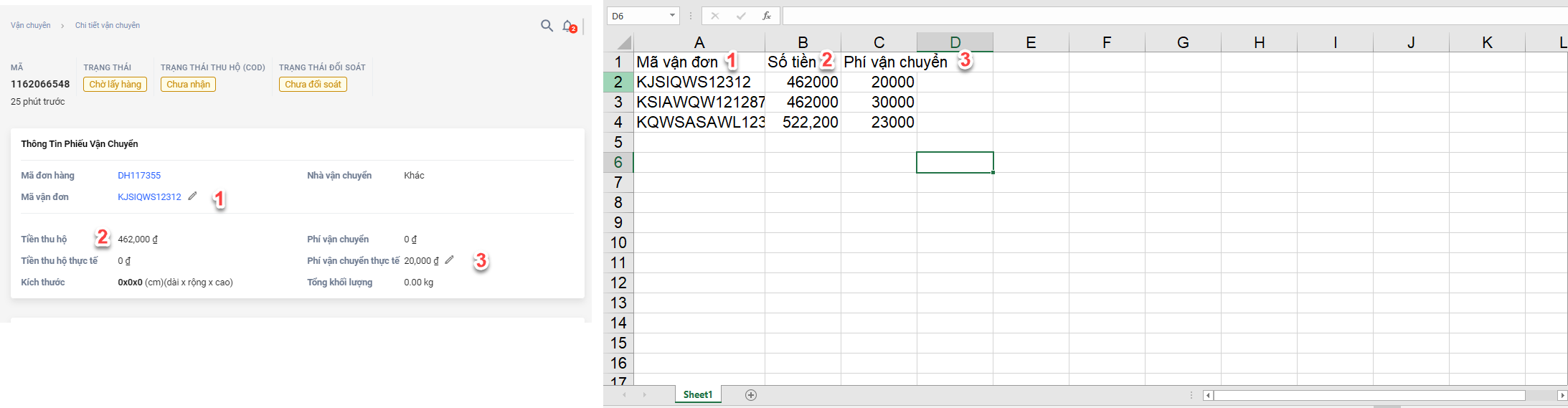Click the formula bar Enter checkmark icon
Viewport: 1568px width, 408px height.
pyautogui.click(x=741, y=16)
